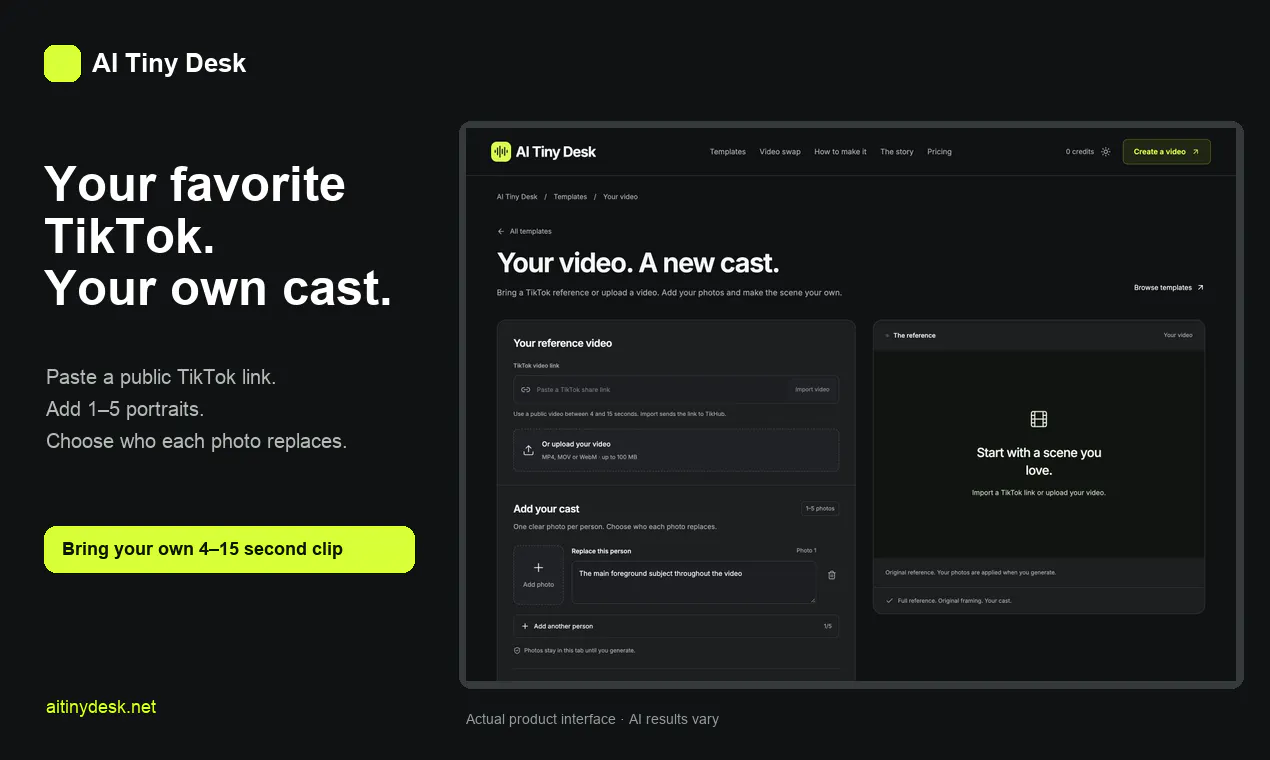Click the 0 credits text
The width and height of the screenshot is (1270, 760).
coord(1080,152)
